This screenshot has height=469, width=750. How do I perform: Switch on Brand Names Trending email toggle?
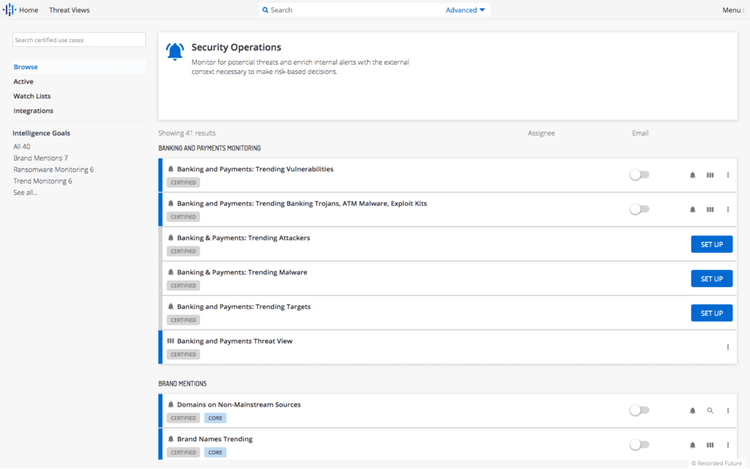coord(639,445)
